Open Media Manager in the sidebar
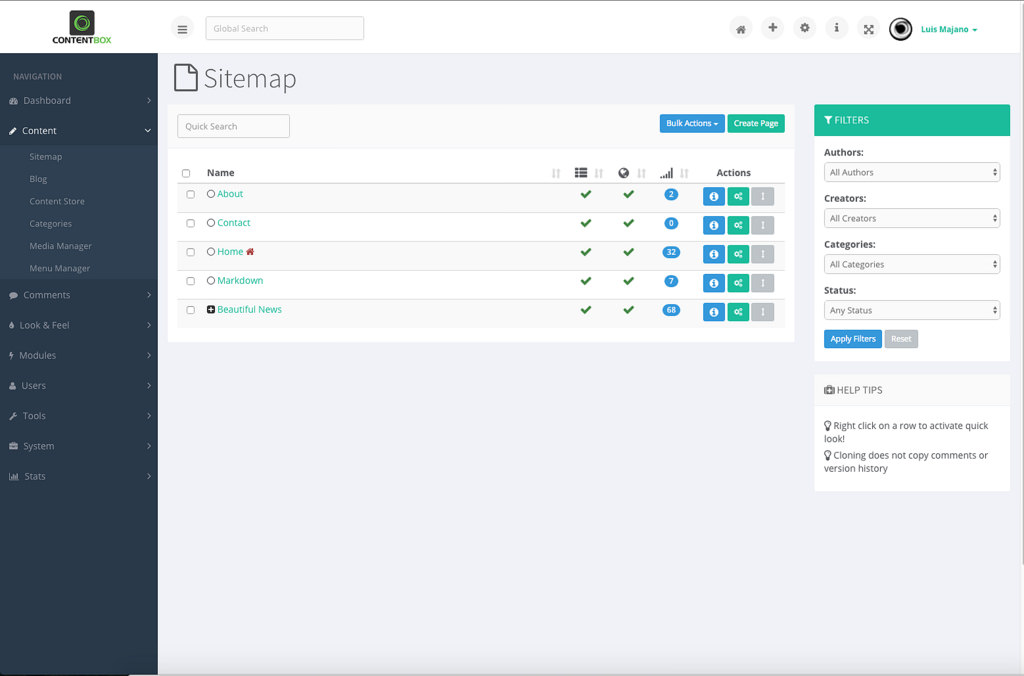The height and width of the screenshot is (676, 1024). pyautogui.click(x=60, y=246)
